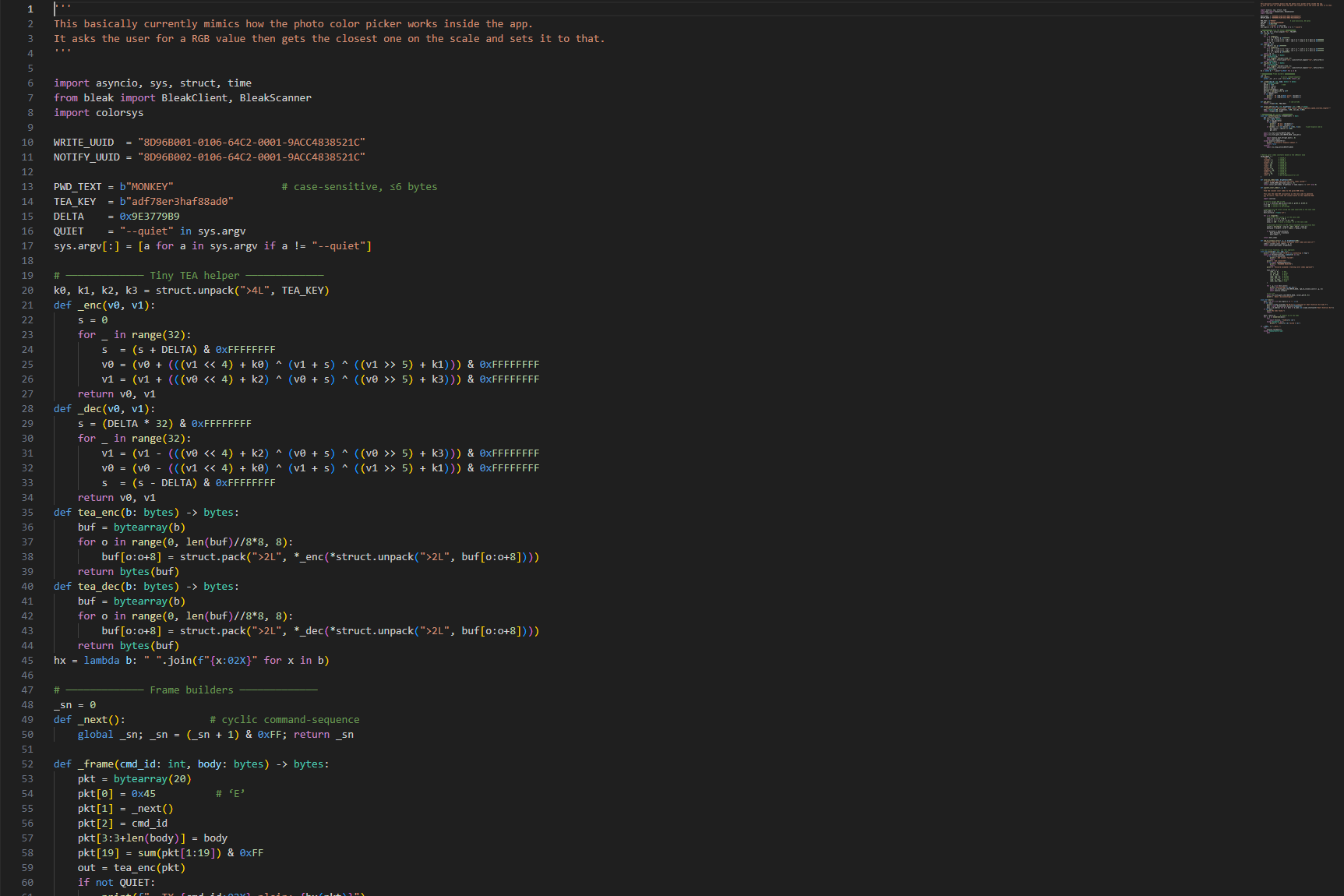Click the BleakScanner import name
The width and height of the screenshot is (1344, 896).
[275, 97]
